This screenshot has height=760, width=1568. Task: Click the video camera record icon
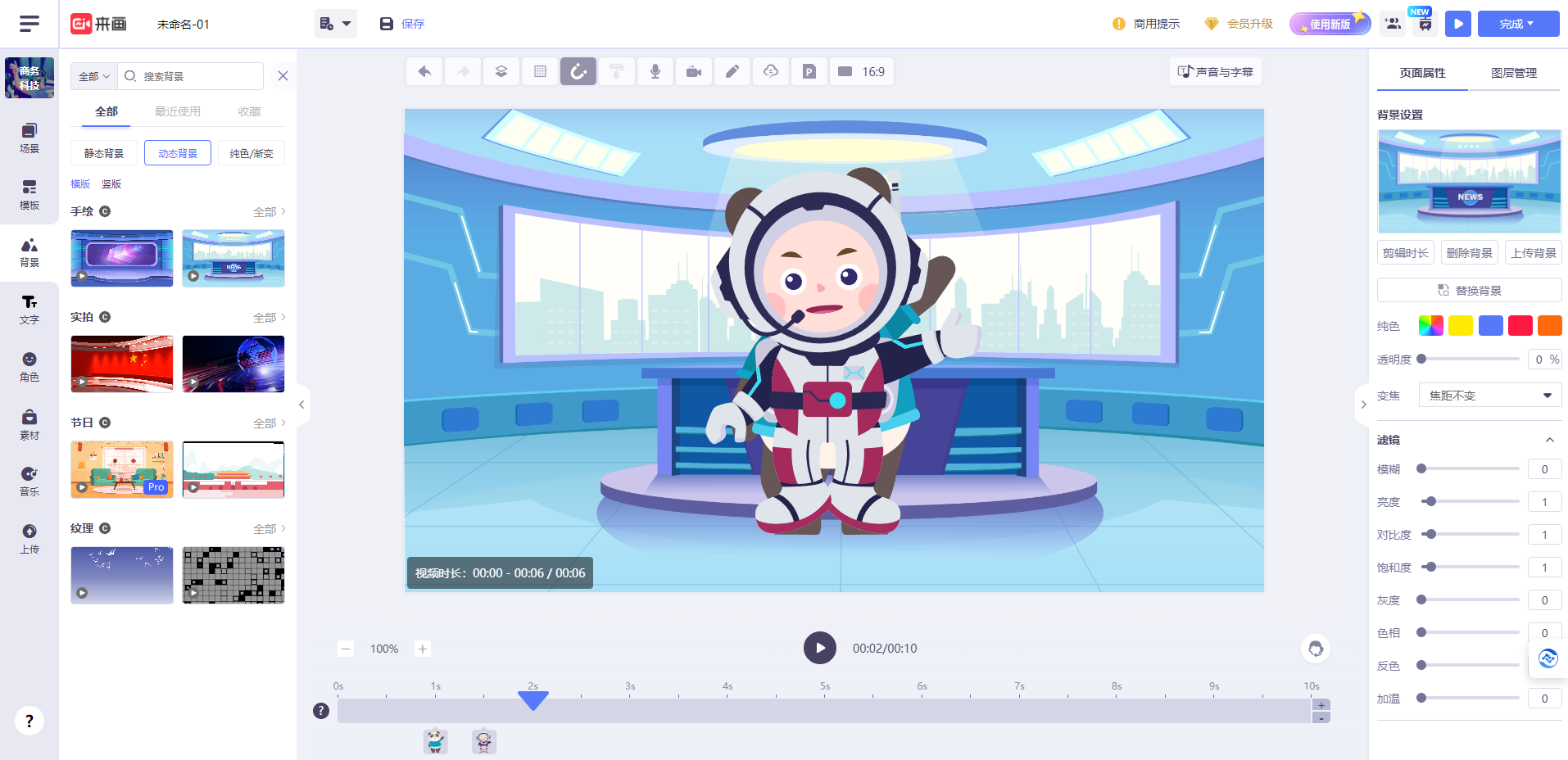coord(694,72)
